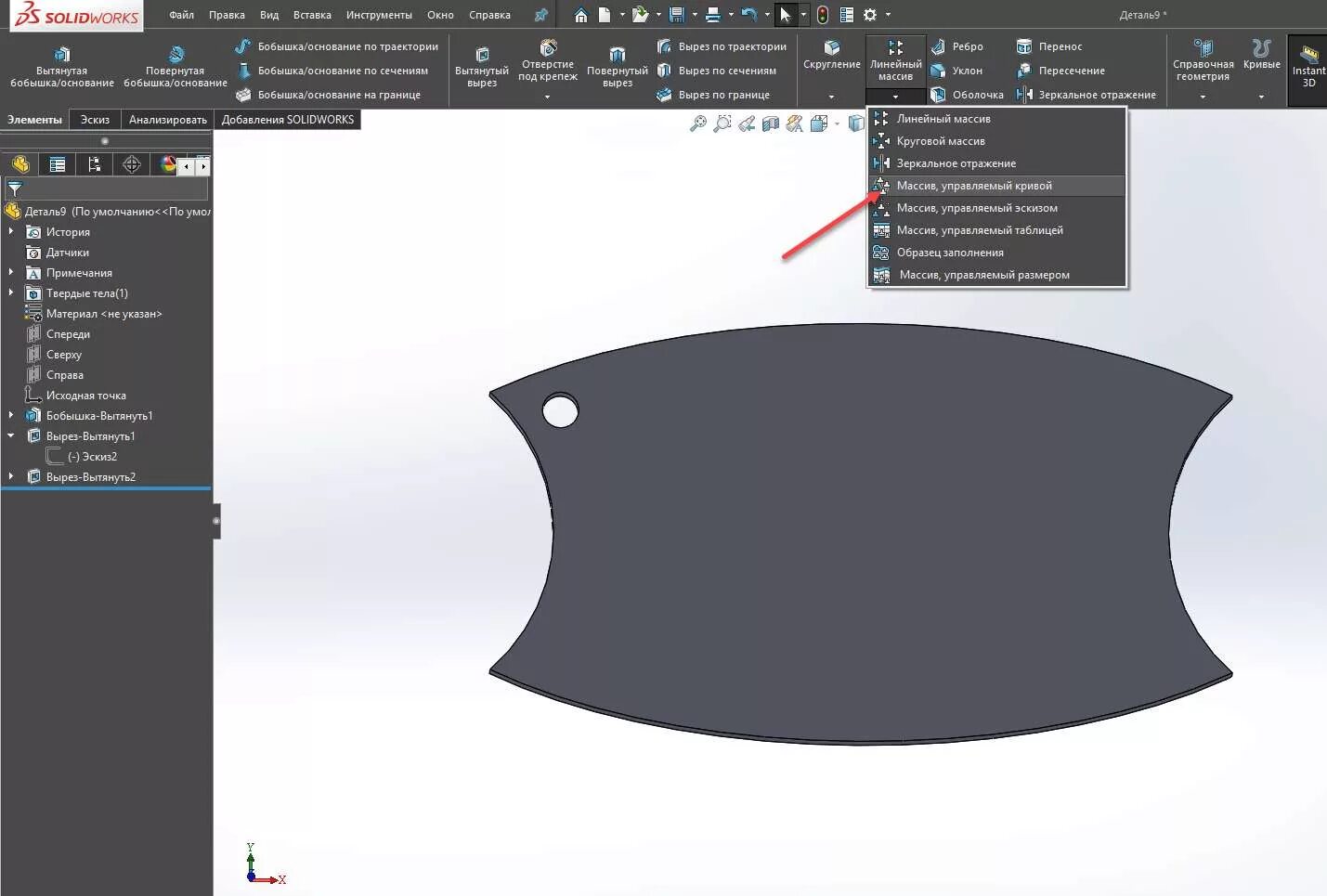
Task: Choose Образец заполнения from the pattern menu
Action: click(x=996, y=253)
